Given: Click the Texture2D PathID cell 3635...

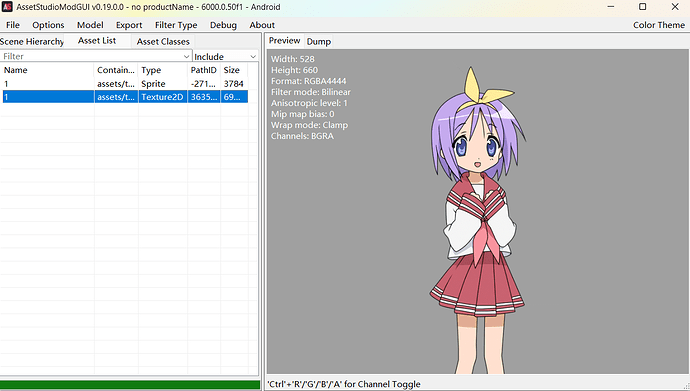Looking at the screenshot, I should (203, 97).
